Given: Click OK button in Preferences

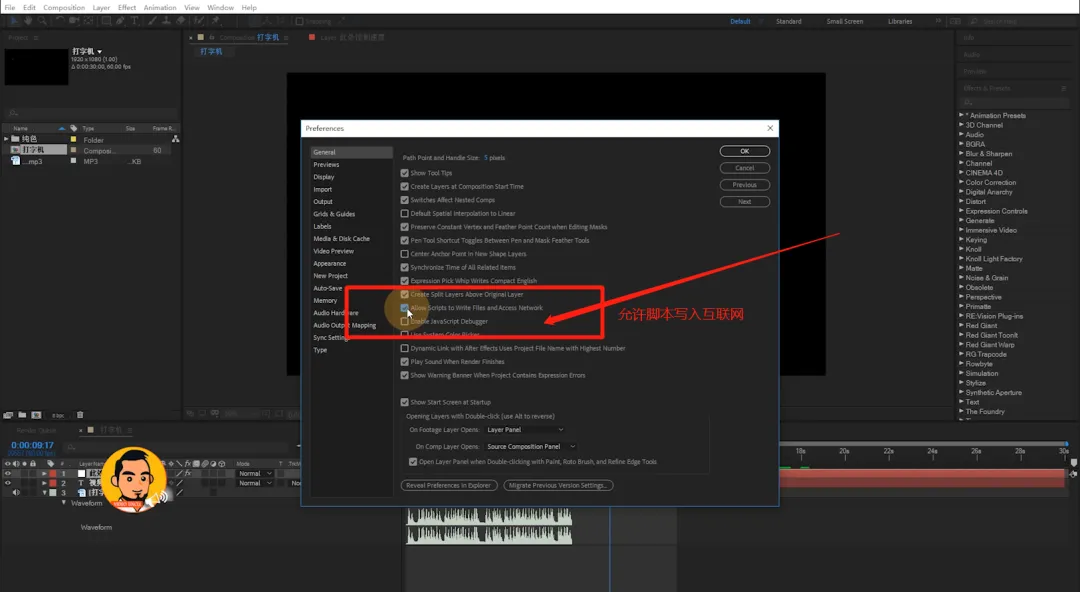Looking at the screenshot, I should point(745,151).
